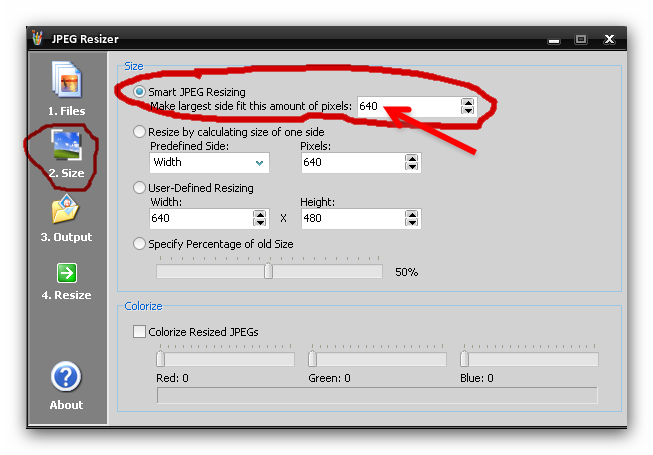Expand the Predefined Side Width dropdown
The height and width of the screenshot is (455, 653).
tap(260, 162)
